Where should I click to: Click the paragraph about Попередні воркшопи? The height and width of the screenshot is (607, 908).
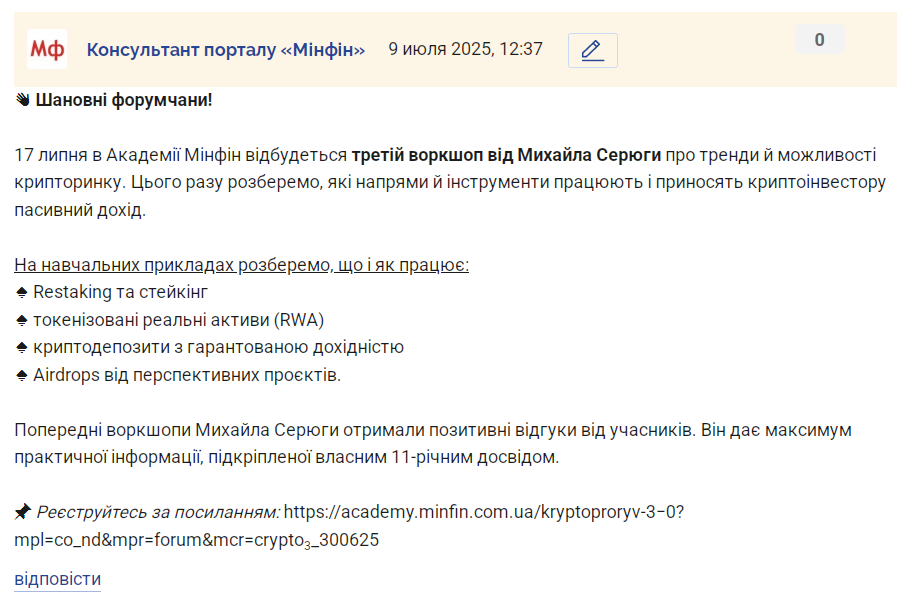point(433,444)
